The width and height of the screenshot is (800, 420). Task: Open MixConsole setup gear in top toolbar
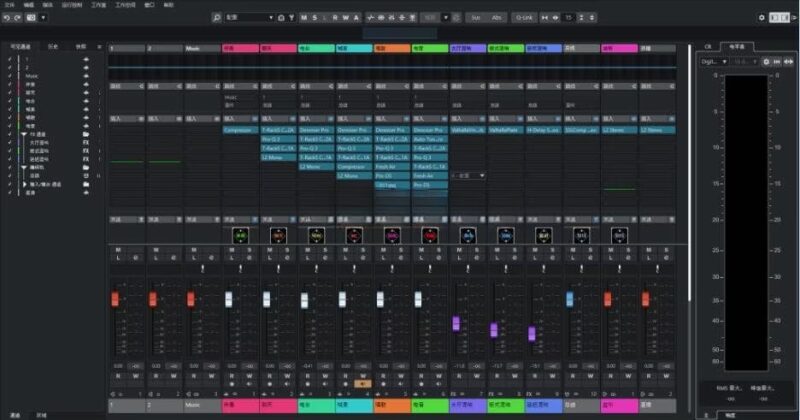[762, 17]
